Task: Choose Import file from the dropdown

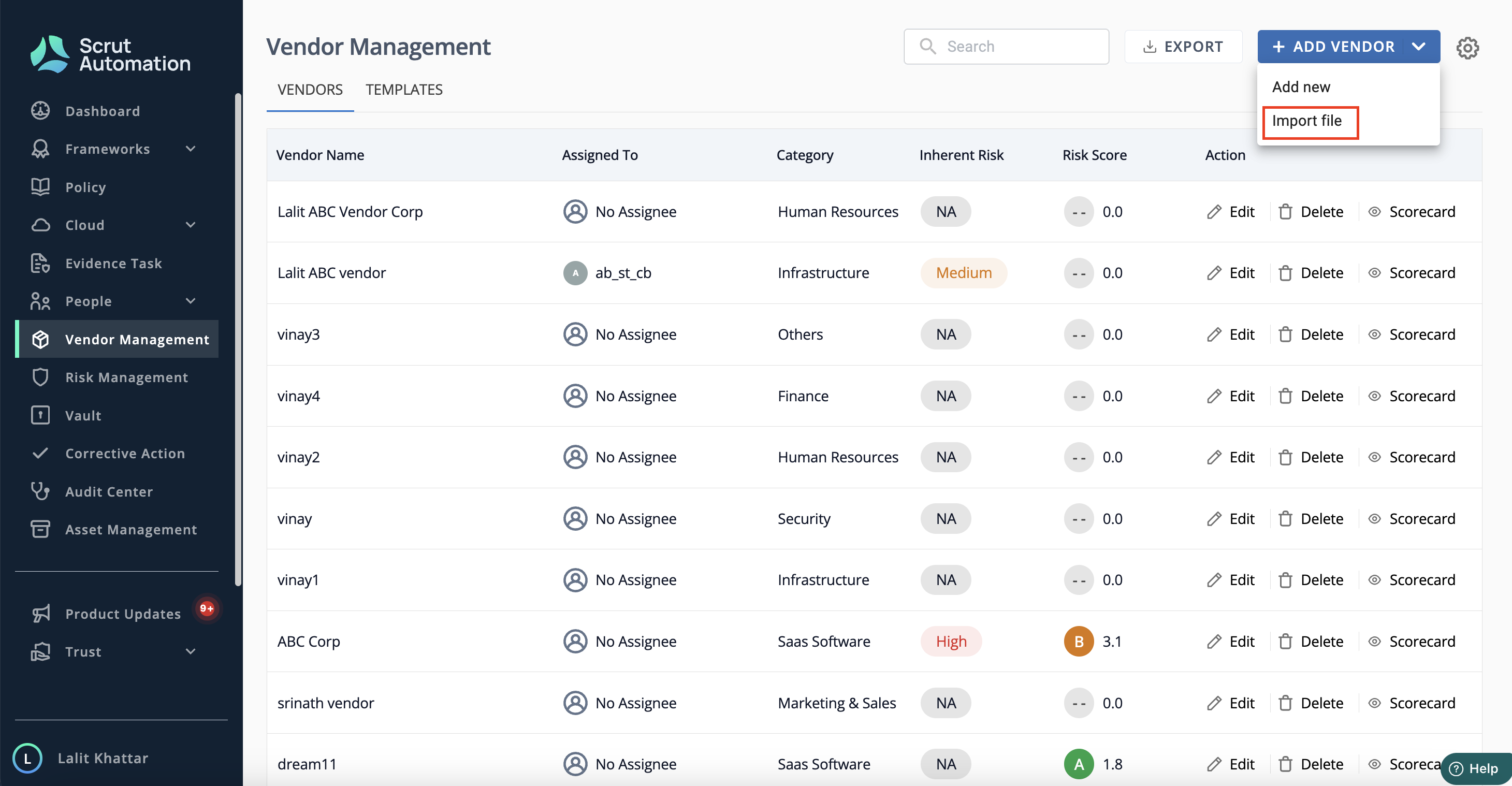Action: pyautogui.click(x=1306, y=121)
